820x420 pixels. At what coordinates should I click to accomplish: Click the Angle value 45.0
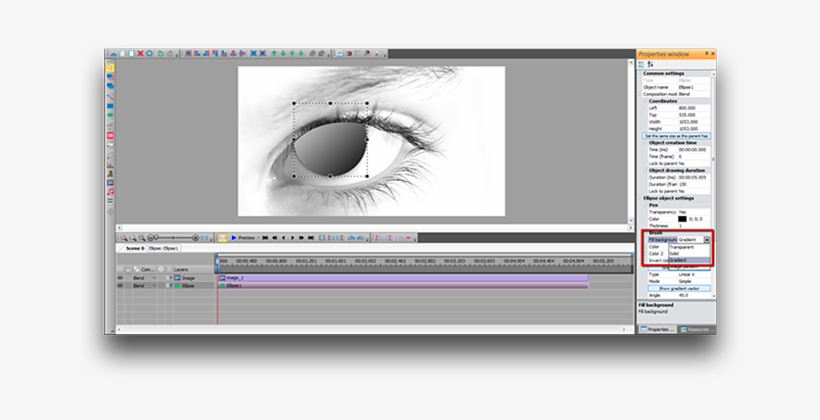694,296
